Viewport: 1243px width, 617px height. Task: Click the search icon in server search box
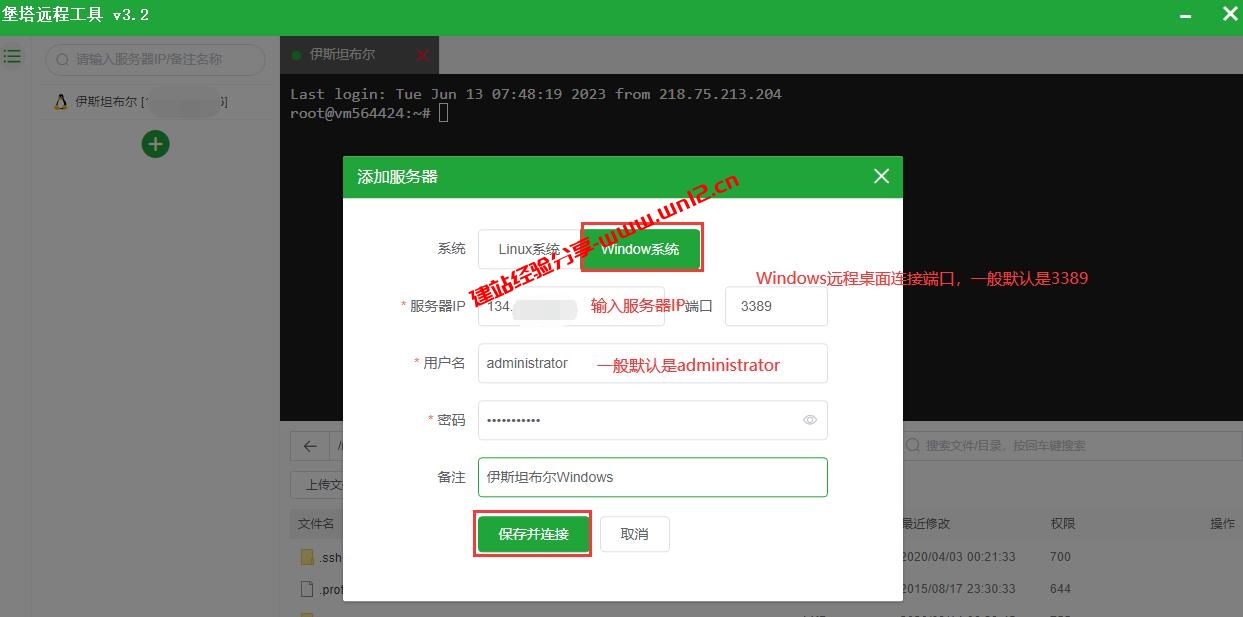pyautogui.click(x=62, y=60)
